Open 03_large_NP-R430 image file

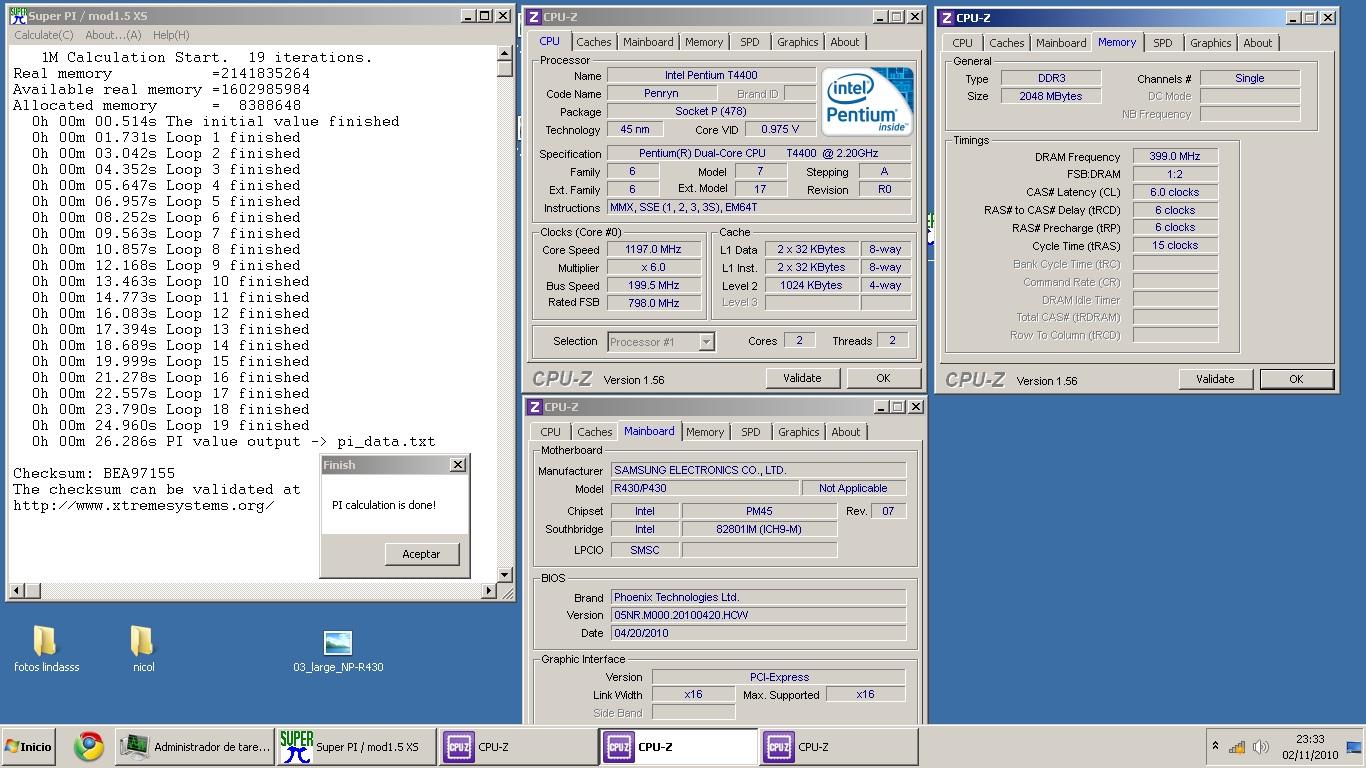tap(338, 651)
